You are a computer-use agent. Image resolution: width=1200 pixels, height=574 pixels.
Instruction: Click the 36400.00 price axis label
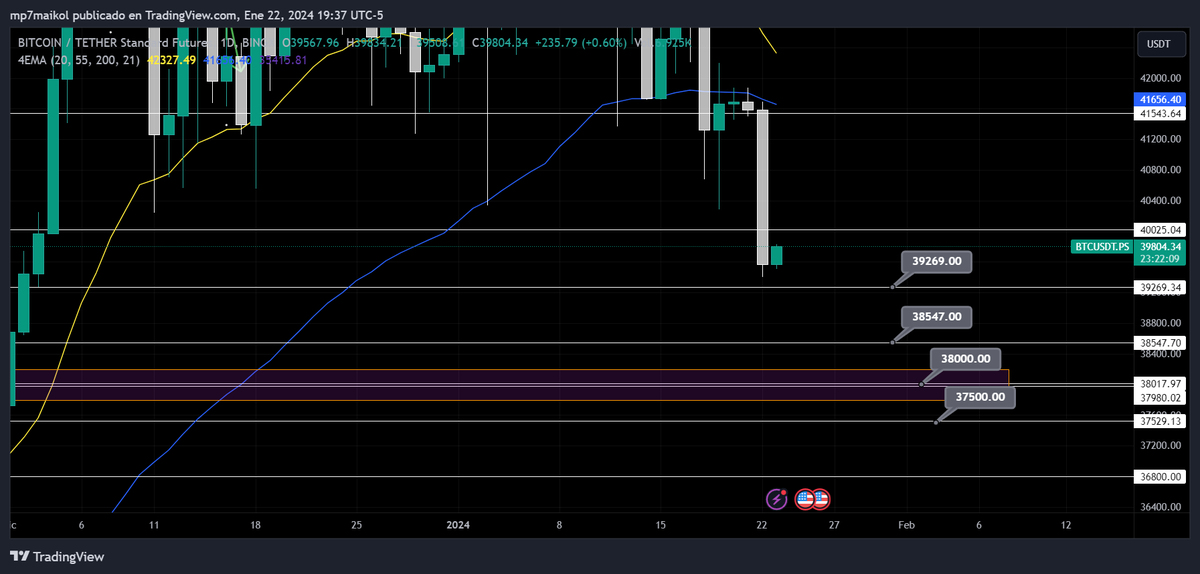1160,507
